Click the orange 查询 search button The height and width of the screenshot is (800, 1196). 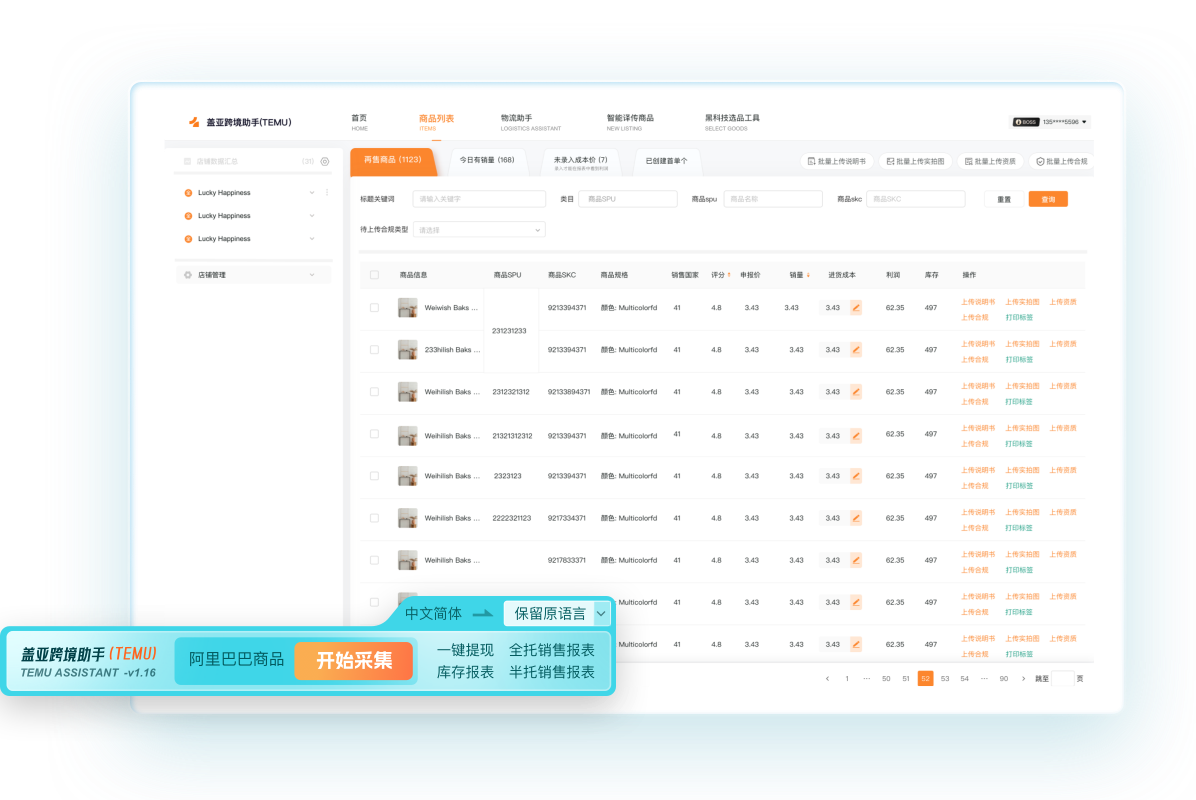pyautogui.click(x=1047, y=200)
